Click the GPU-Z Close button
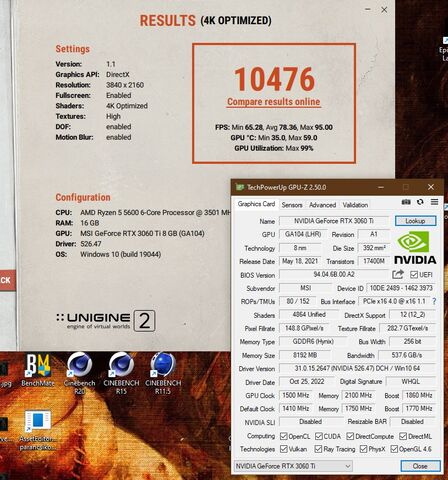448x480 pixels. pyautogui.click(x=420, y=466)
